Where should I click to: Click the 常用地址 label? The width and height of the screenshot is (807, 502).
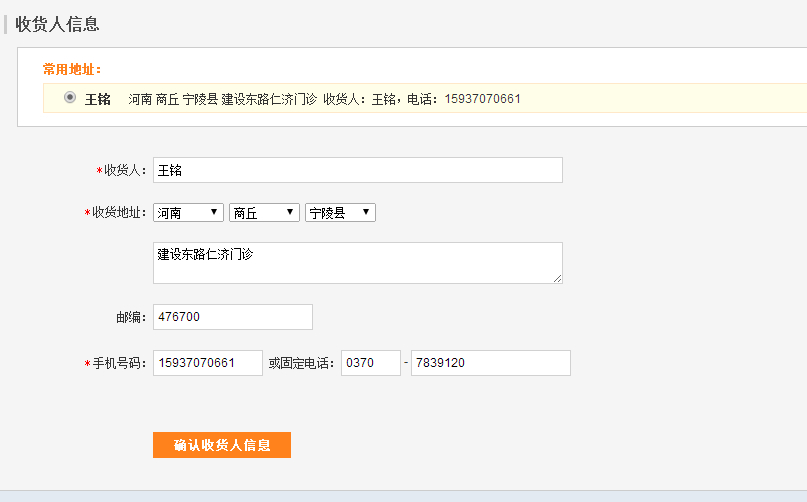(71, 70)
